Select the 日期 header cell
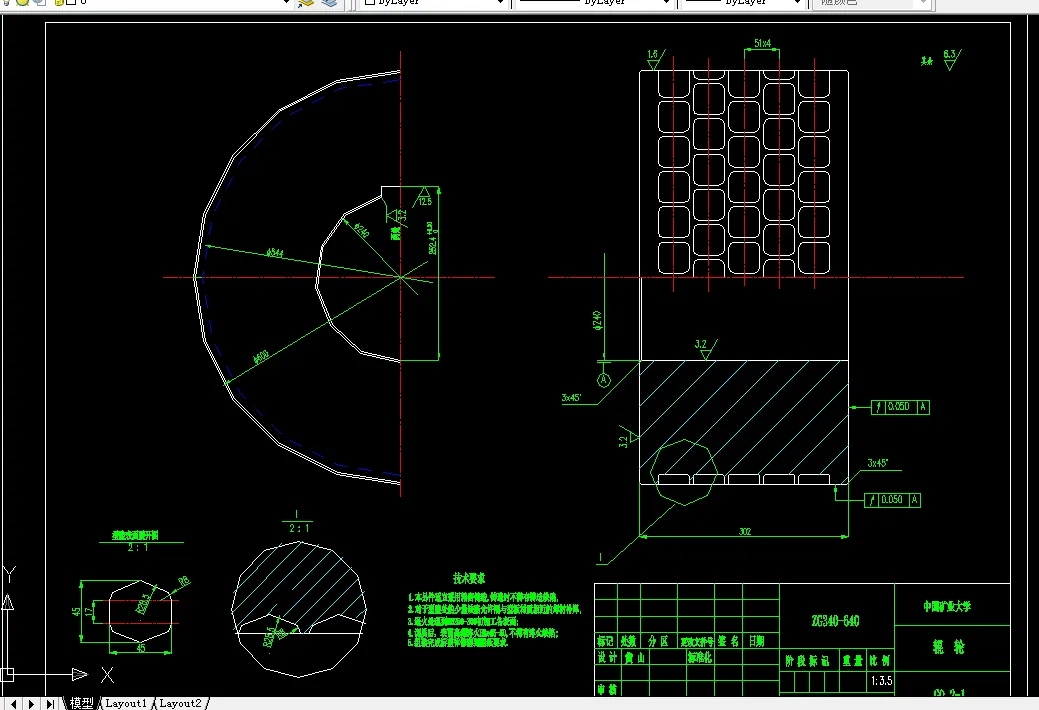The image size is (1039, 710). pyautogui.click(x=756, y=640)
